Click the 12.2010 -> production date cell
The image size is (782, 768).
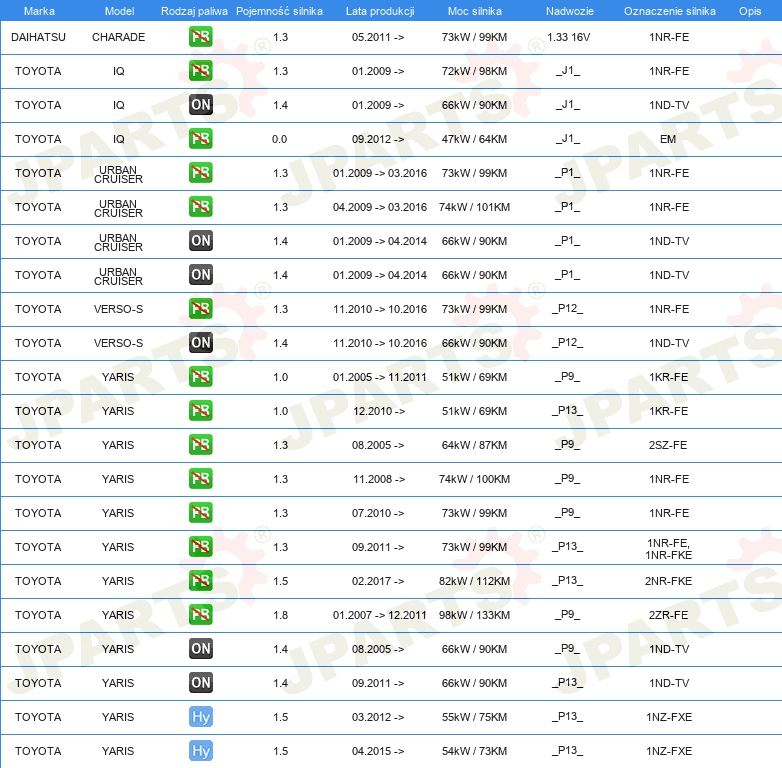click(379, 411)
